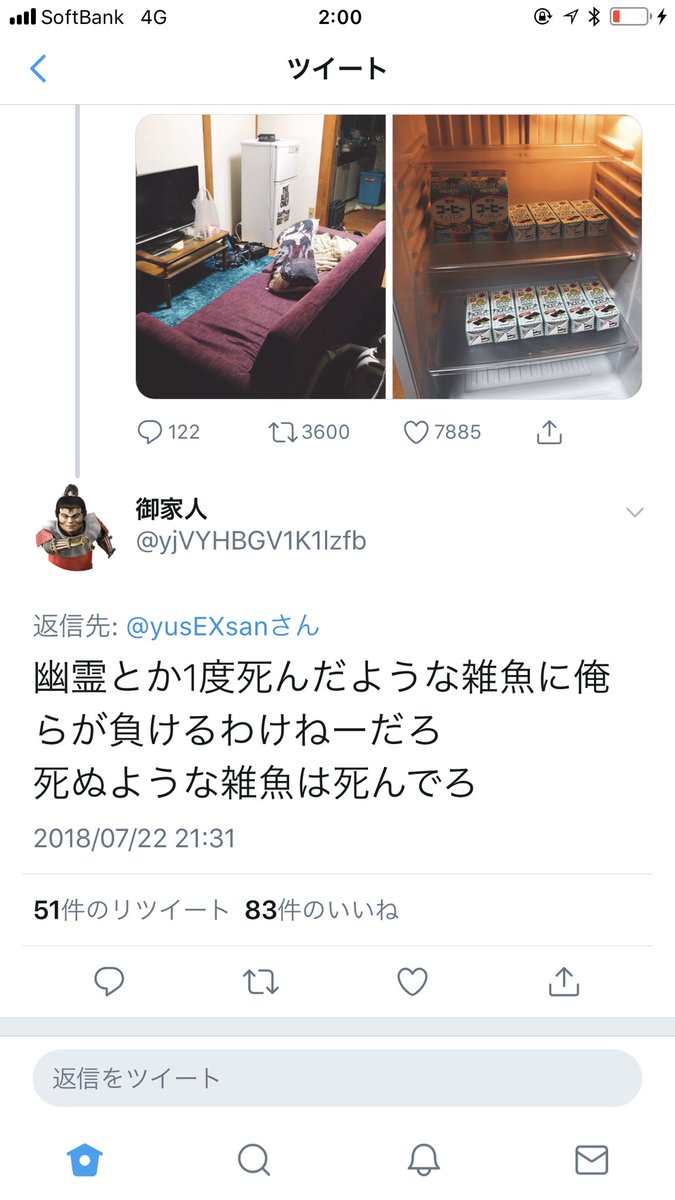Image resolution: width=675 pixels, height=1200 pixels.
Task: Share the main tweet via share icon
Action: [564, 982]
